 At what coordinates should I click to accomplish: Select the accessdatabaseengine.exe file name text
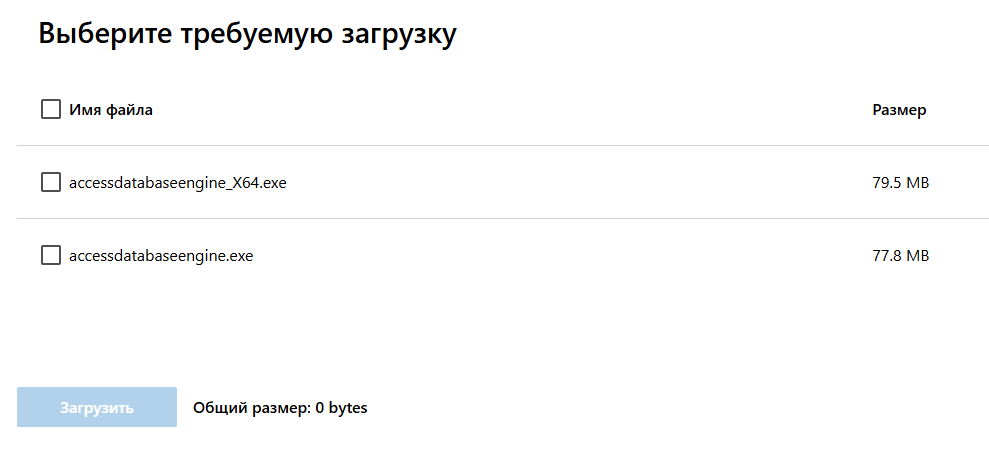coord(161,256)
